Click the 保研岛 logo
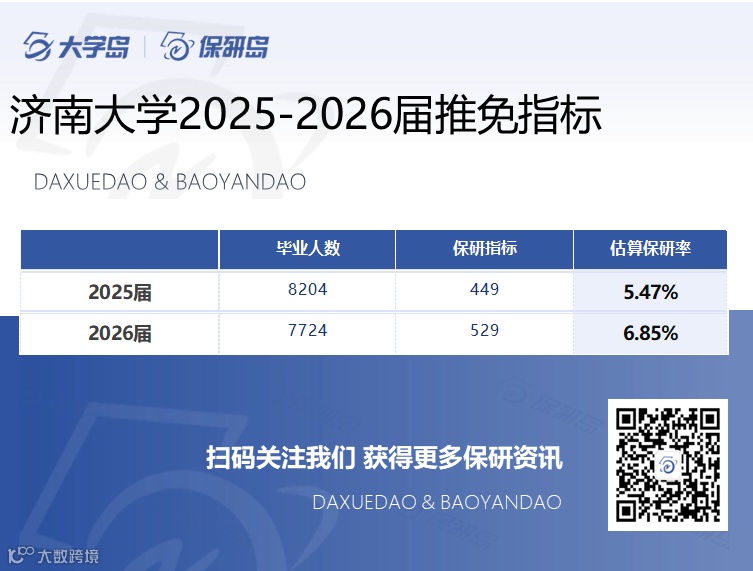 tap(215, 46)
